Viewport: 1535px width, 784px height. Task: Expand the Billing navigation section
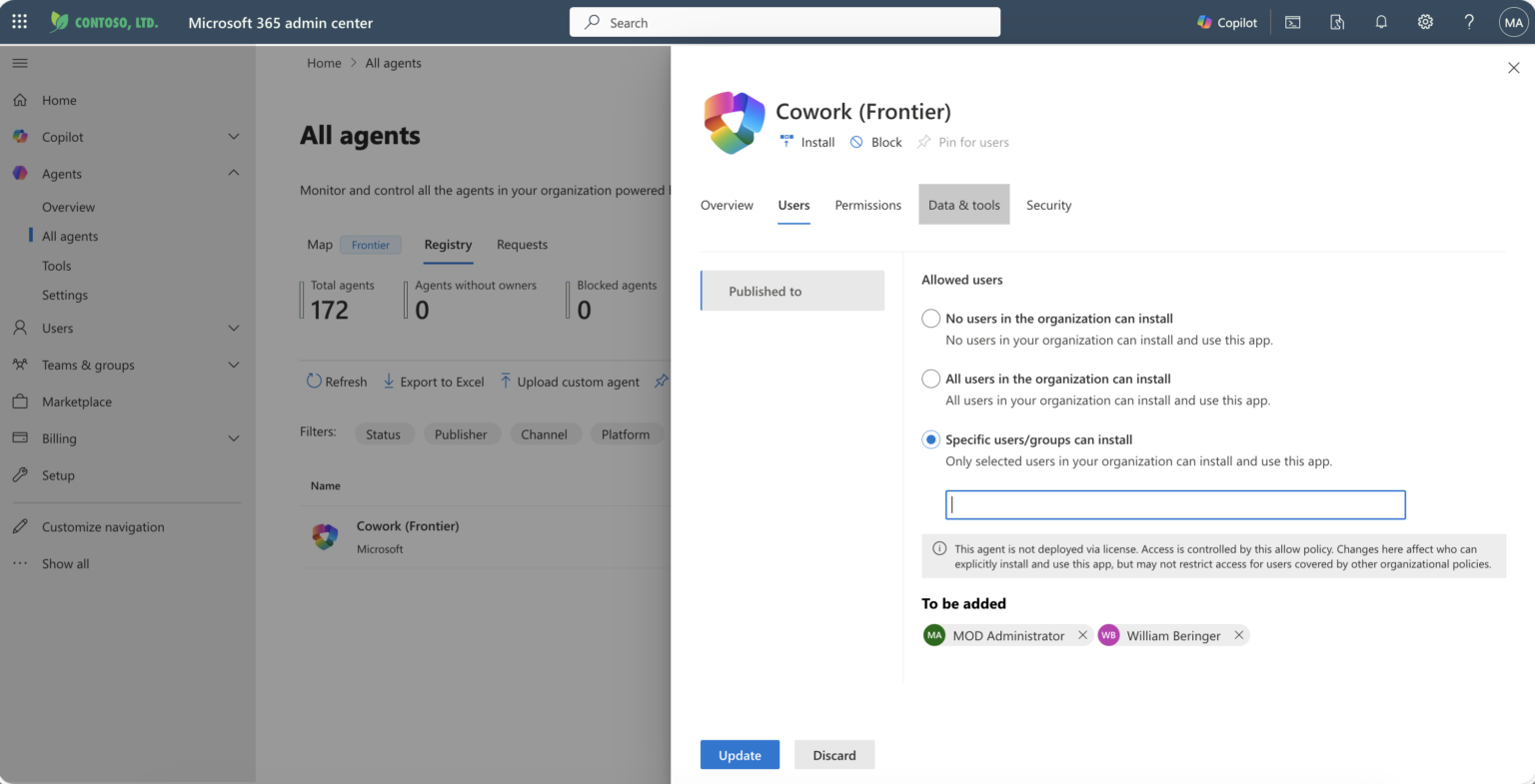pyautogui.click(x=234, y=438)
